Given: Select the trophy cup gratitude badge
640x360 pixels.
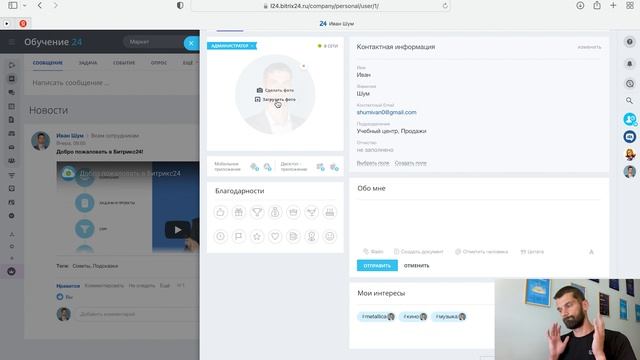Looking at the screenshot, I should [257, 212].
